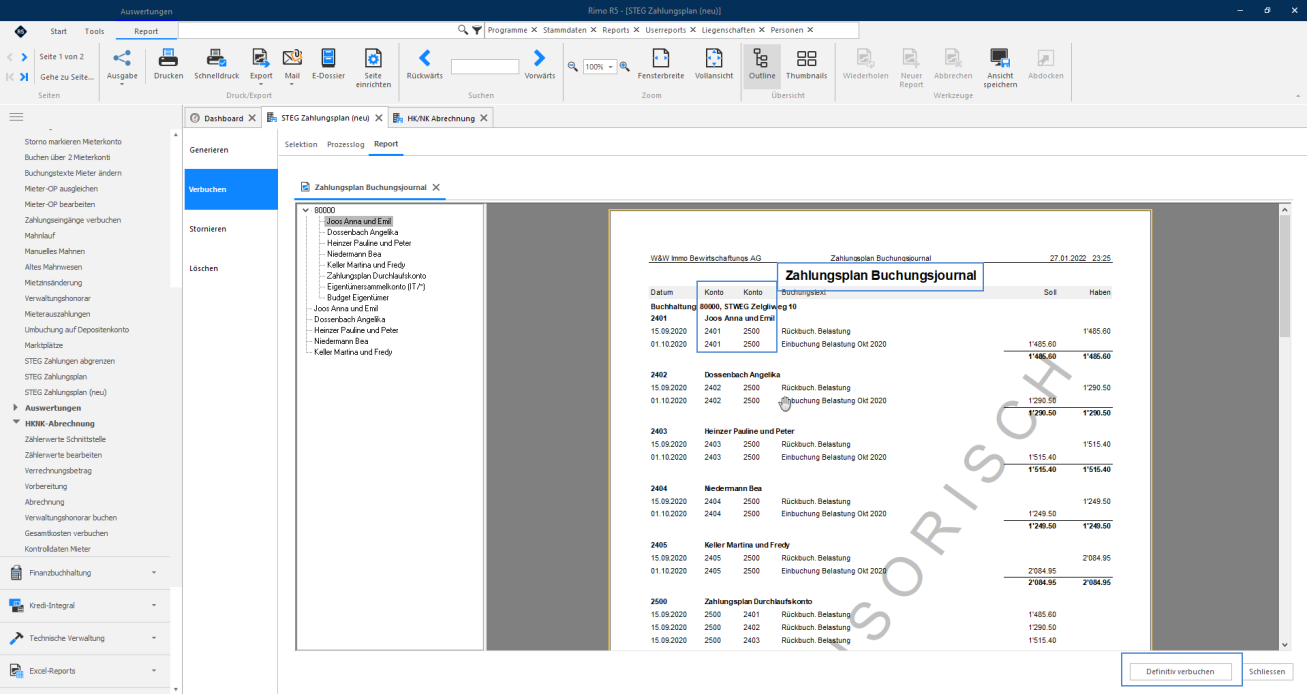The height and width of the screenshot is (694, 1307).
Task: Show the Thumbnails overview
Action: 806,64
